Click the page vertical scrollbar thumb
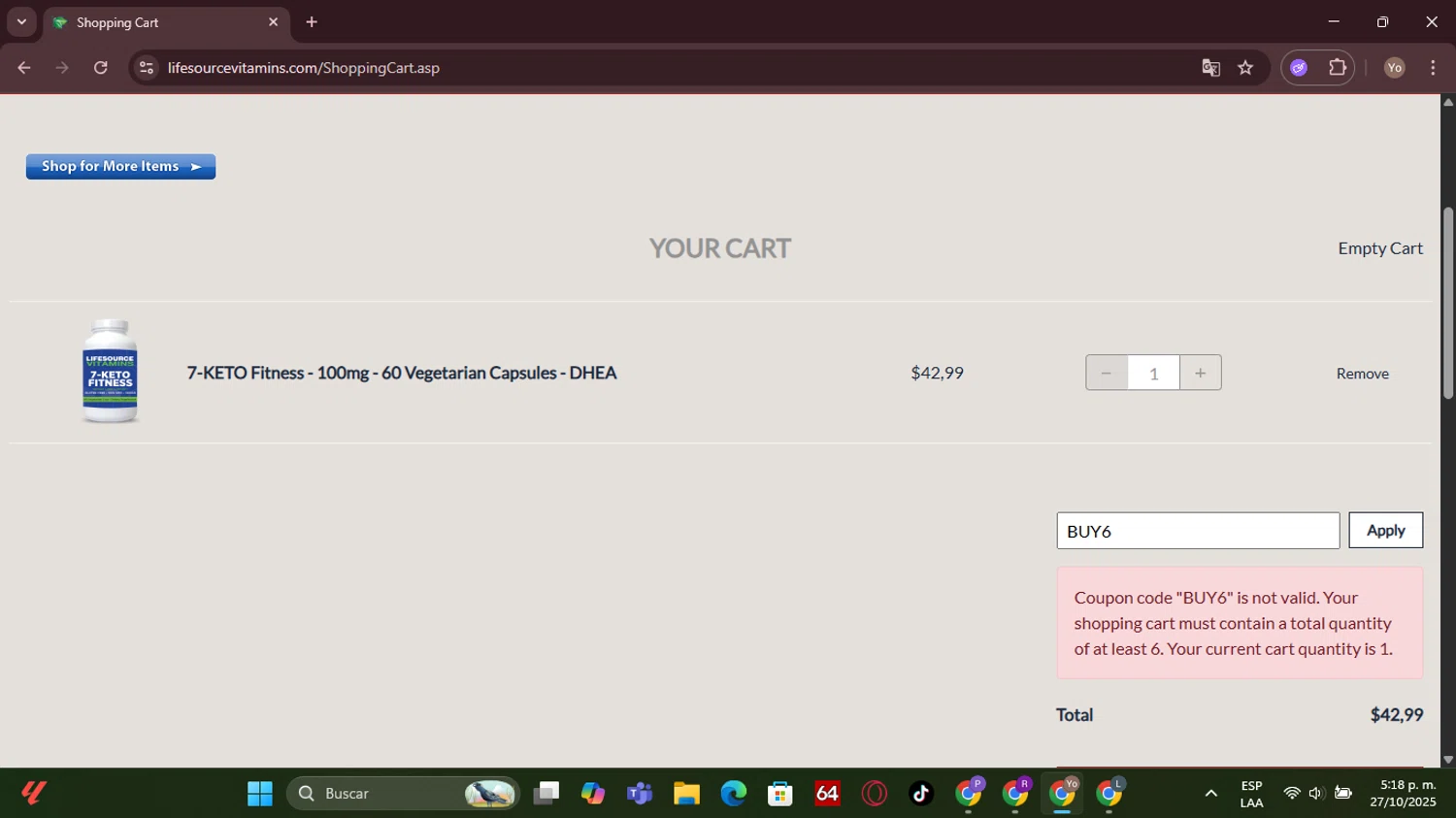The image size is (1456, 818). click(1448, 303)
